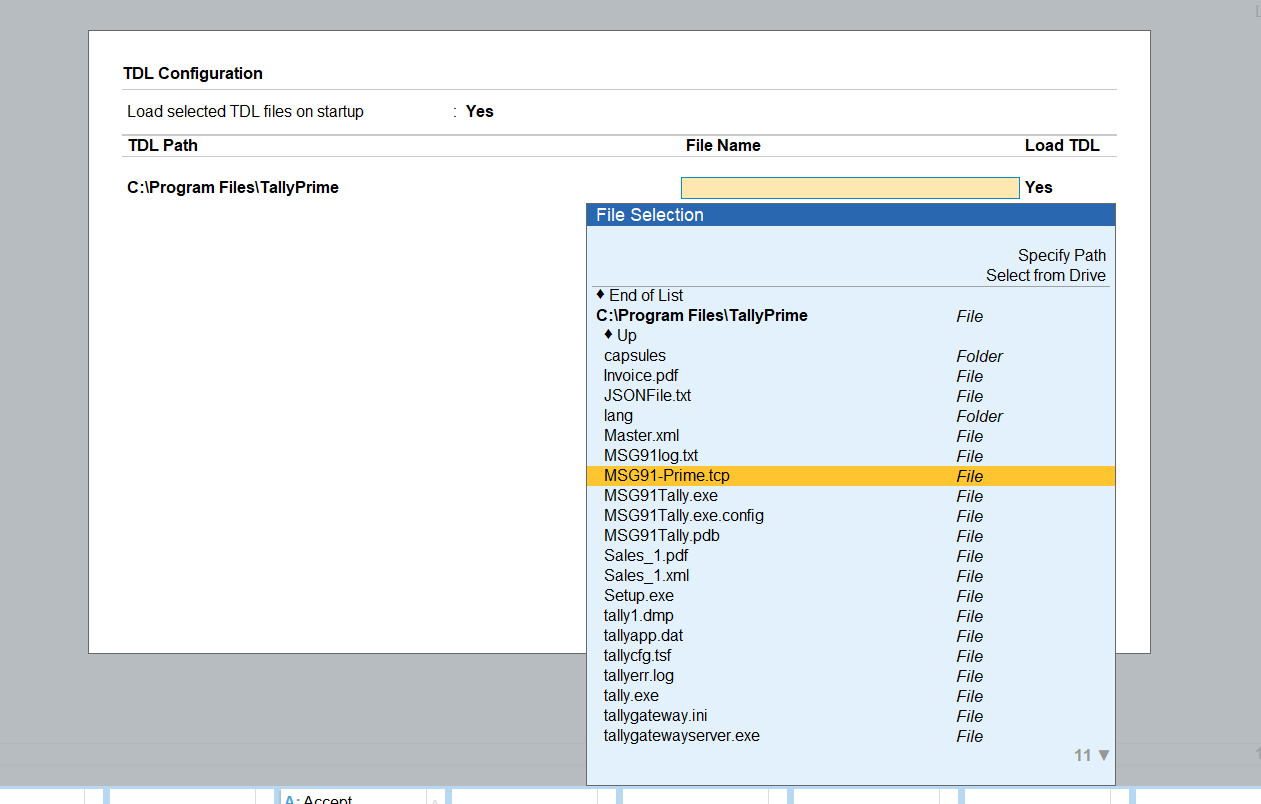Image resolution: width=1261 pixels, height=804 pixels.
Task: Select Invoice.pdf in the file list
Action: pyautogui.click(x=640, y=376)
